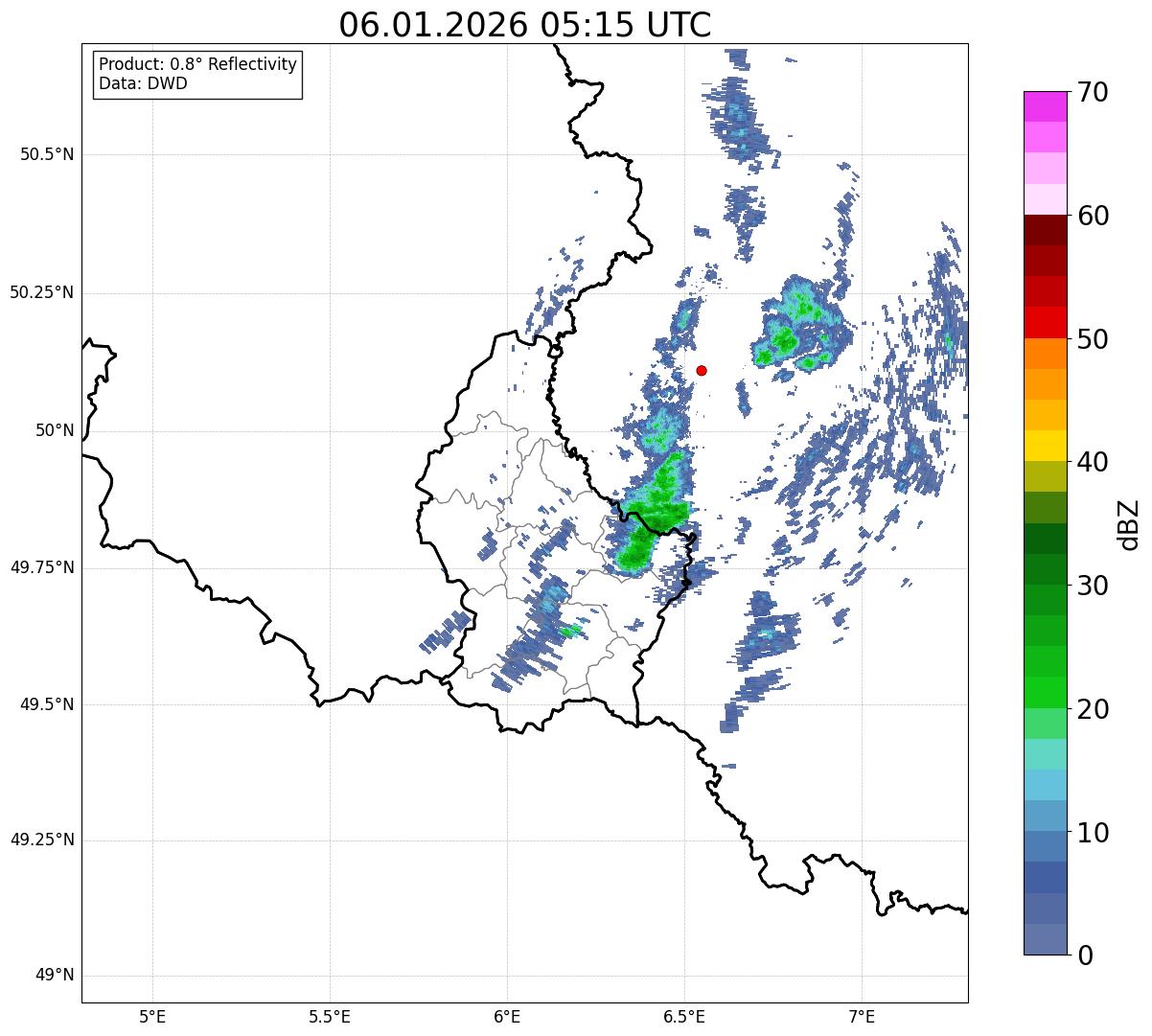Screen dimensions: 1152x1036
Task: Pick the grey-blue swatch just above 0
Action: pos(1046,938)
